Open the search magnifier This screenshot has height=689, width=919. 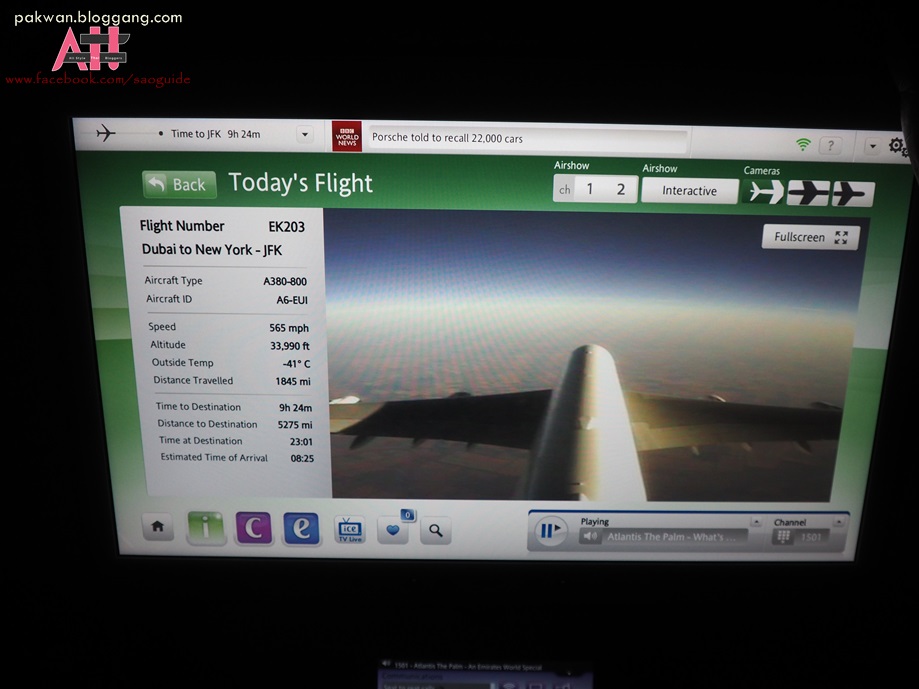435,531
